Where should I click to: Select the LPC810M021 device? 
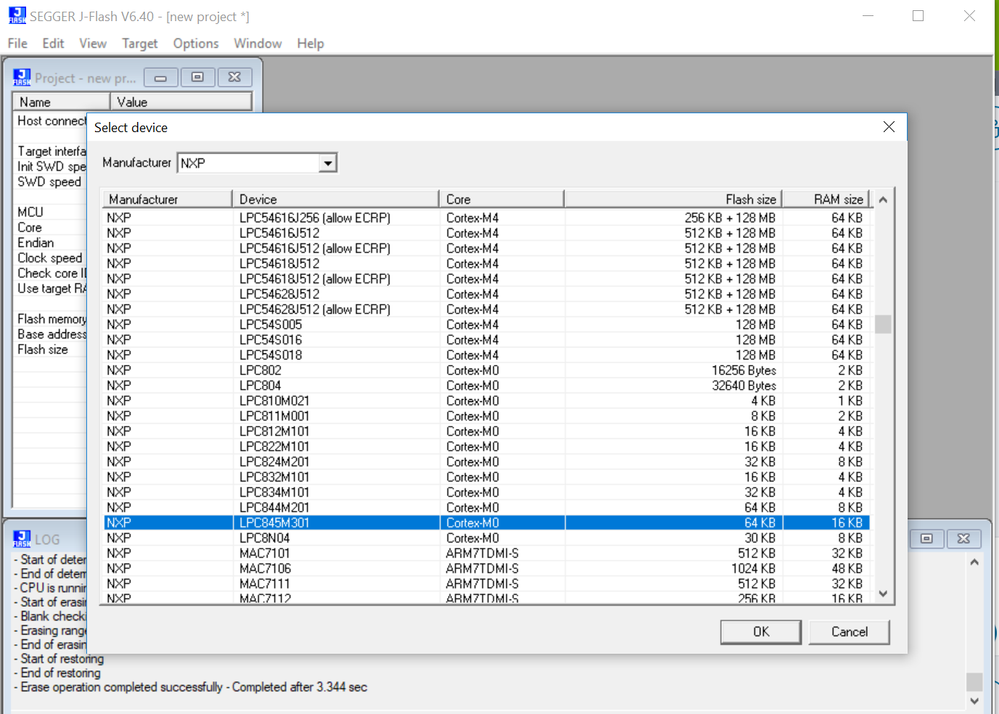tap(487, 401)
